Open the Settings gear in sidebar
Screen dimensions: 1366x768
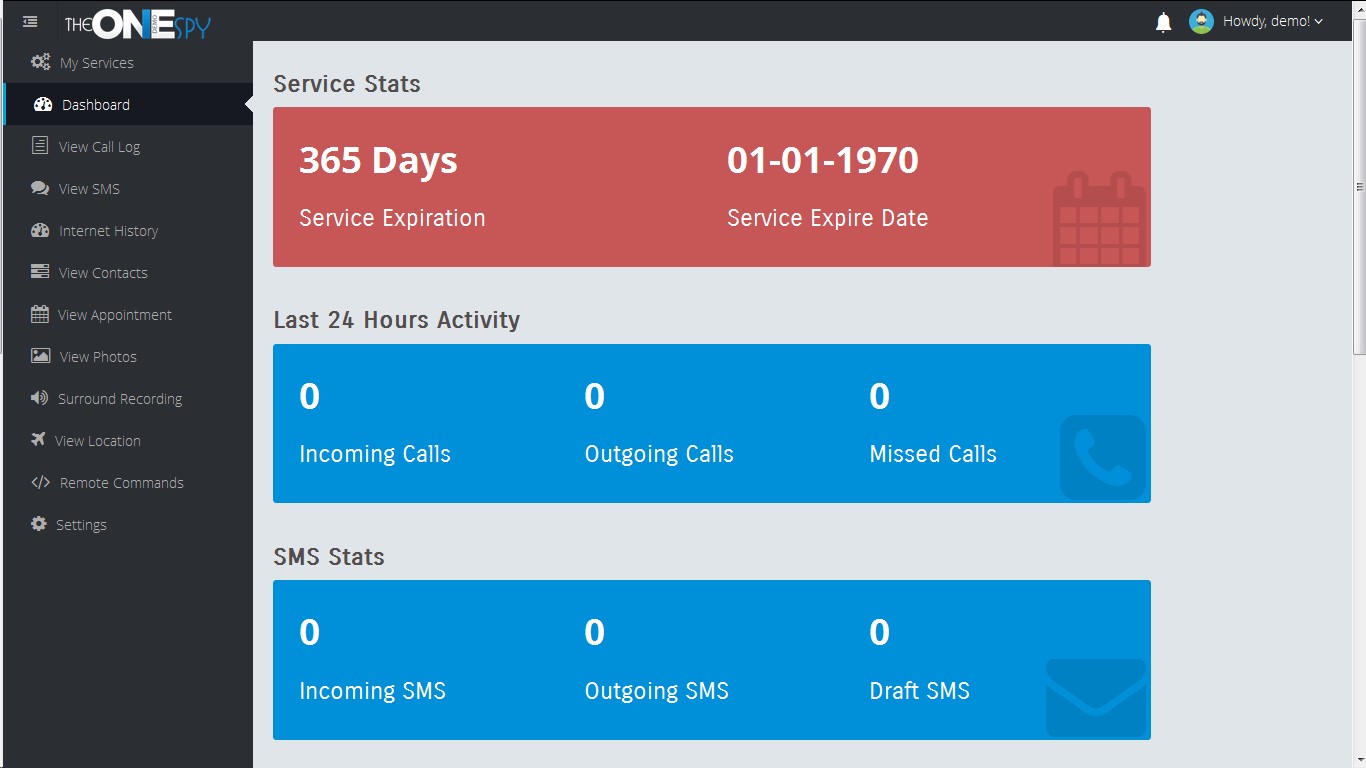[39, 524]
